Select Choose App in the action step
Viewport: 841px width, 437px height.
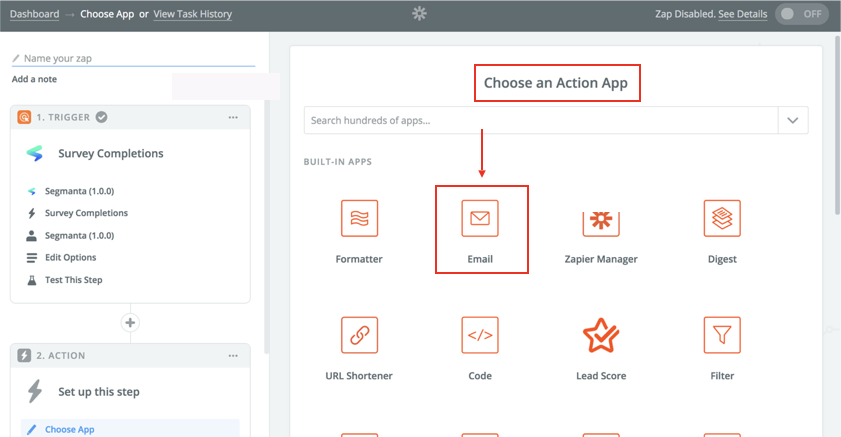click(x=130, y=429)
